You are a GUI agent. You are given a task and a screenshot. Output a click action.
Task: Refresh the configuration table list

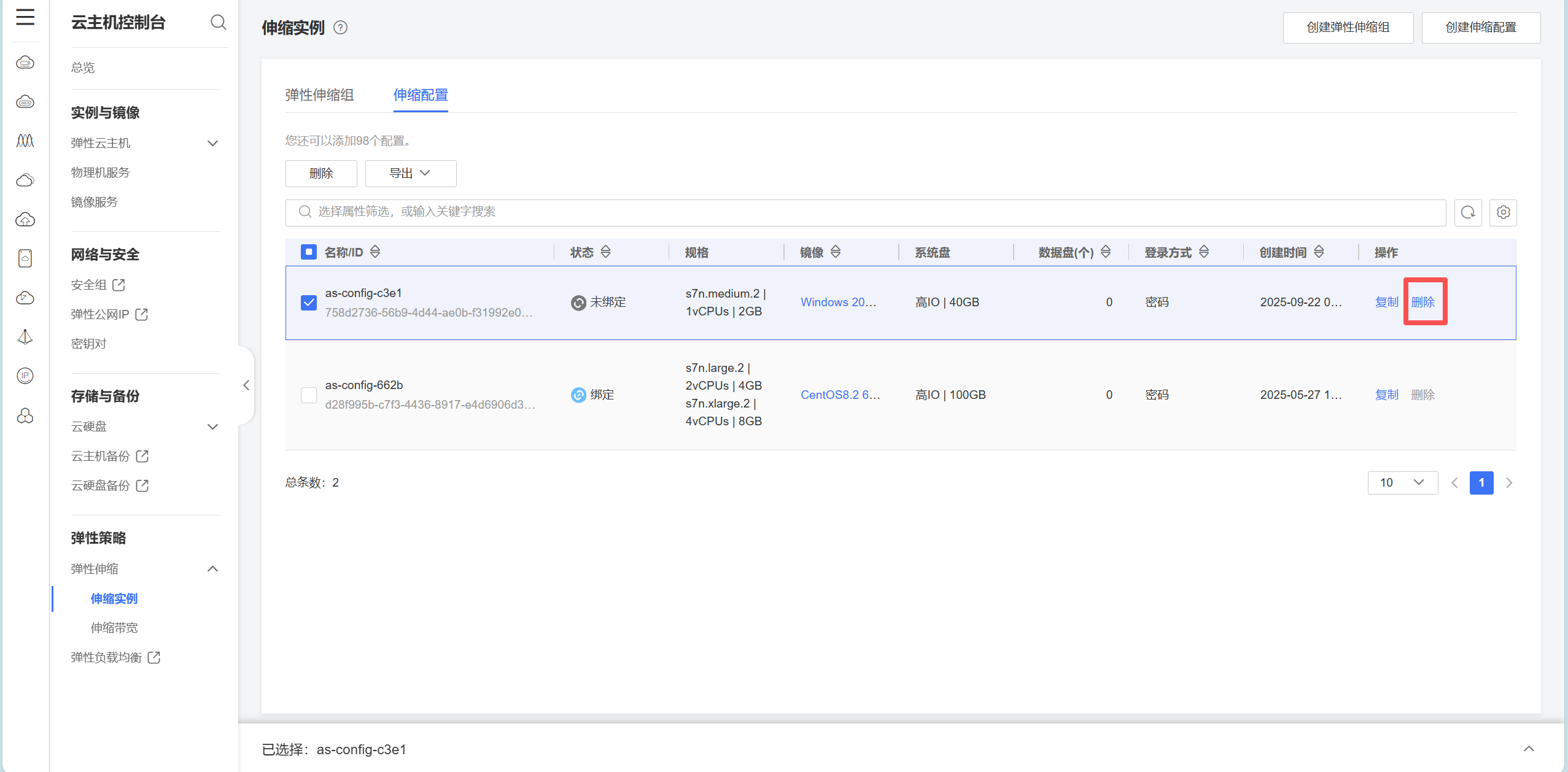coord(1468,212)
